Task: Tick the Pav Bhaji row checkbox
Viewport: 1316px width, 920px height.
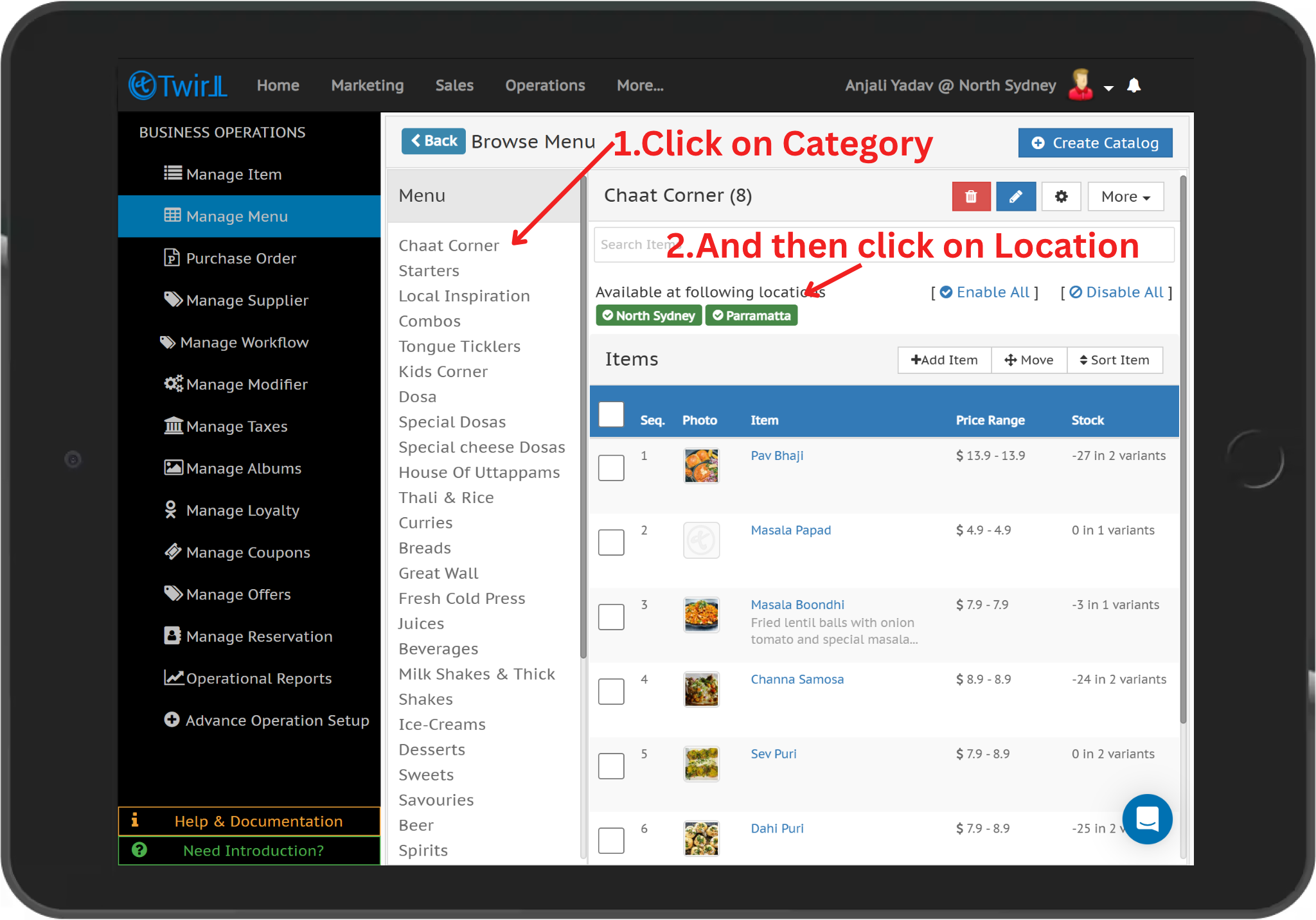Action: (611, 468)
